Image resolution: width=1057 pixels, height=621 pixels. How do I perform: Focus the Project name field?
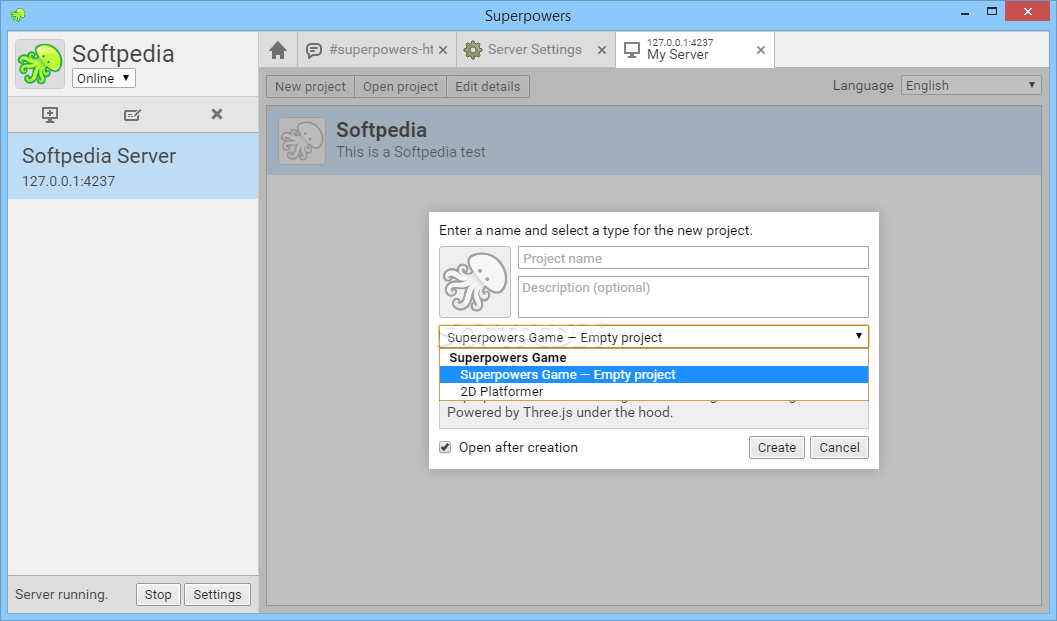tap(693, 258)
